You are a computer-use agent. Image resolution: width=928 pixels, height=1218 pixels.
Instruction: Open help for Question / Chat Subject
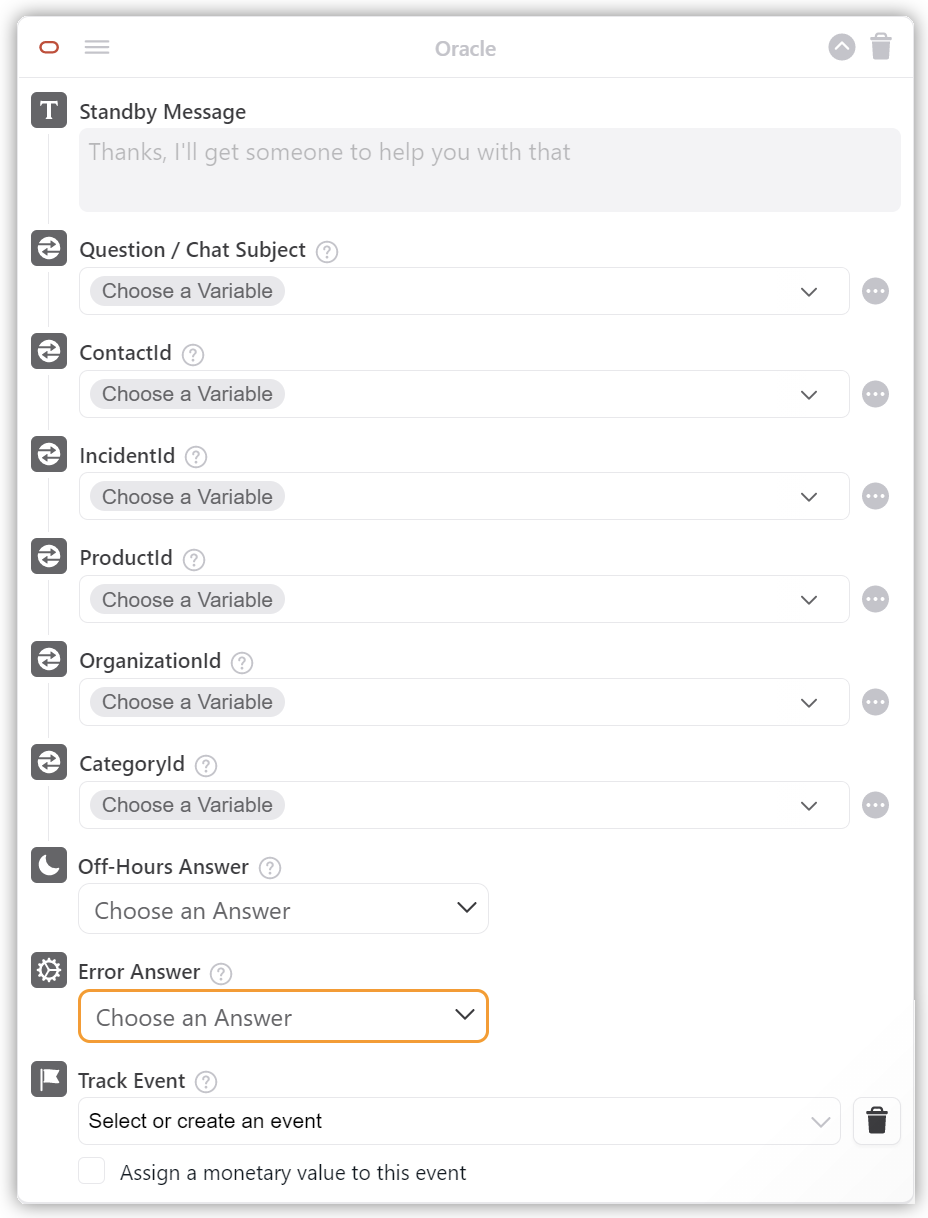tap(327, 252)
